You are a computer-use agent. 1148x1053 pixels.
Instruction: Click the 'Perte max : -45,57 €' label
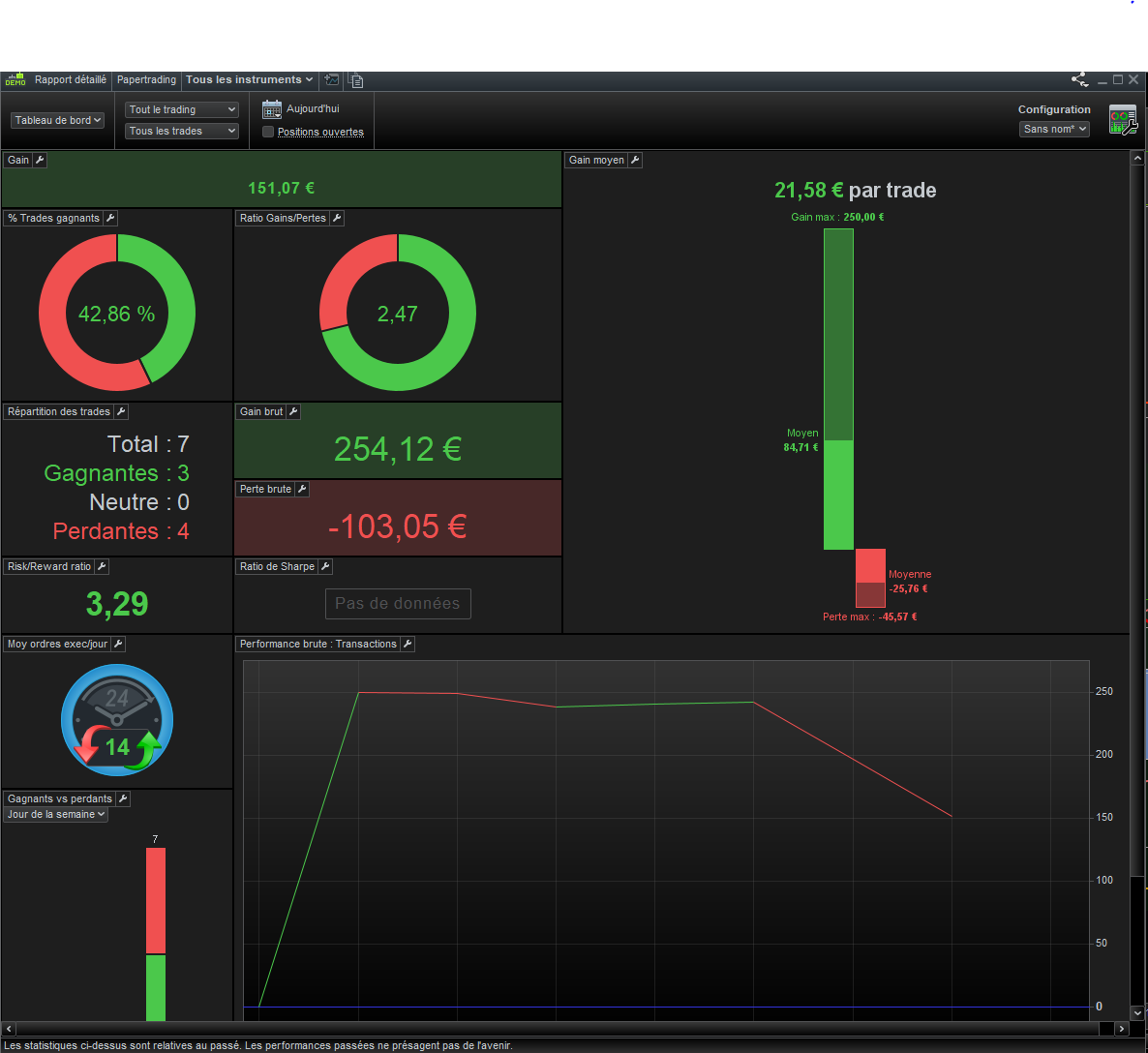pyautogui.click(x=870, y=617)
